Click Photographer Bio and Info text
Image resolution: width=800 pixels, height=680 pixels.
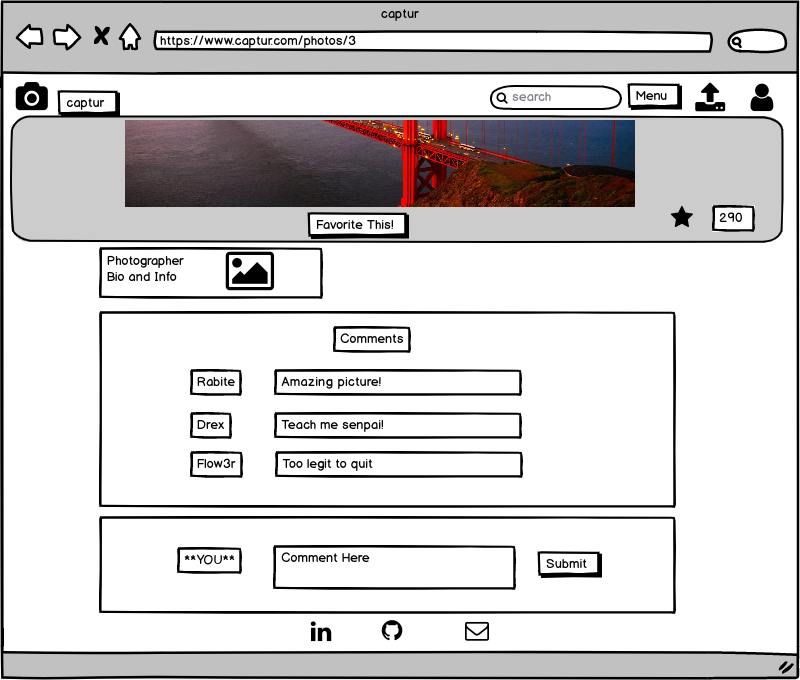(x=145, y=269)
